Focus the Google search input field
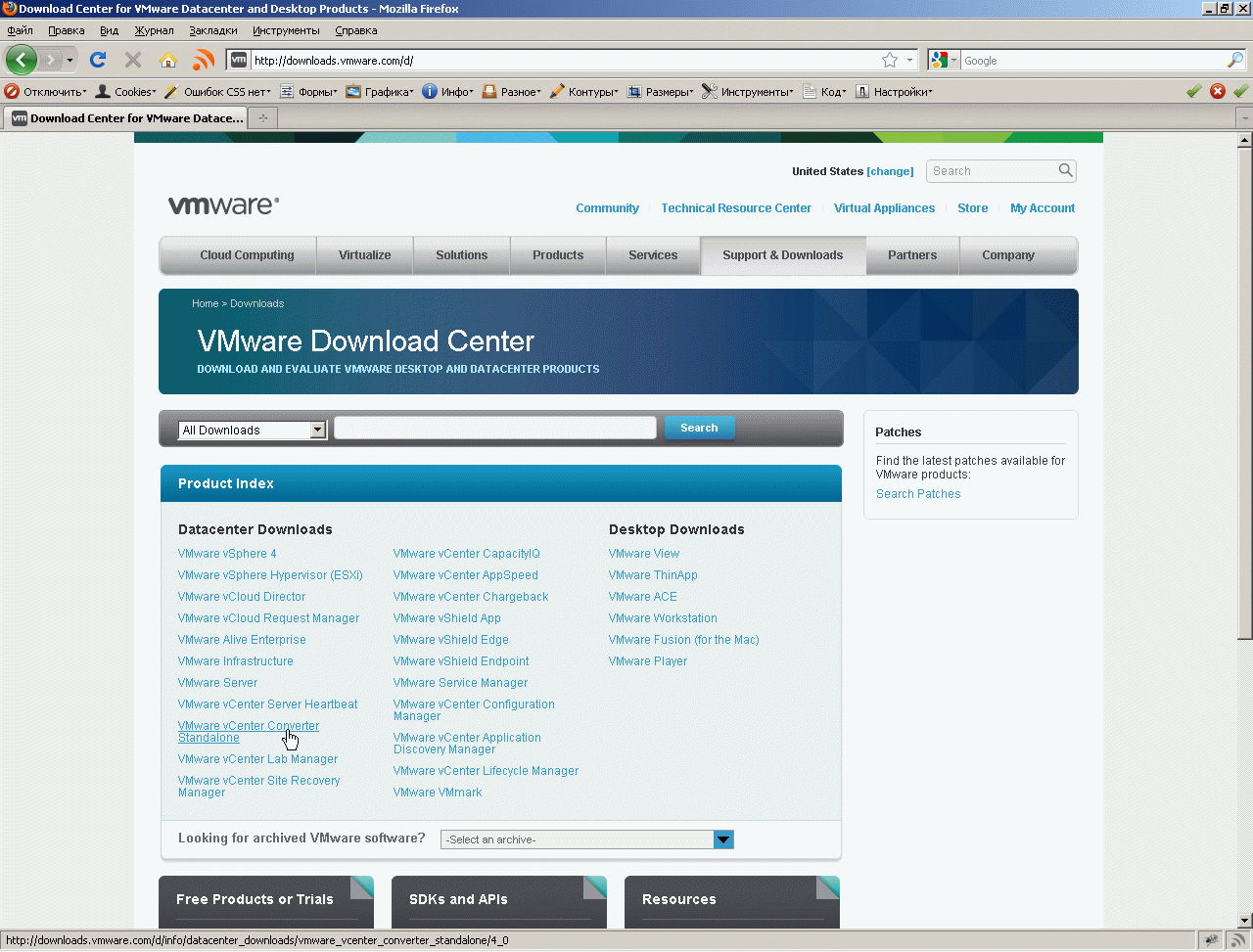 1092,61
